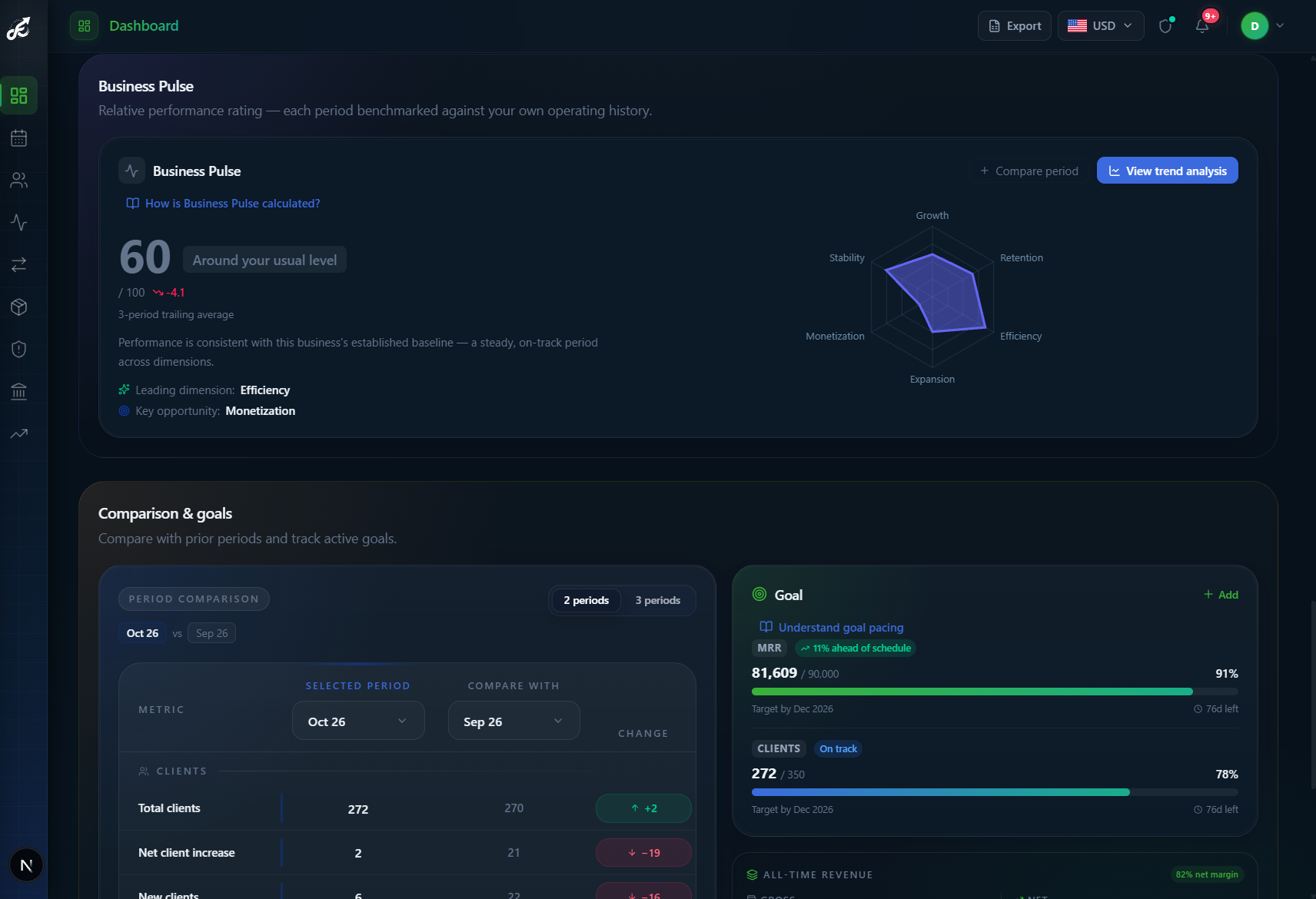Open the pulse activity sidebar icon
Image resolution: width=1316 pixels, height=899 pixels.
[19, 223]
